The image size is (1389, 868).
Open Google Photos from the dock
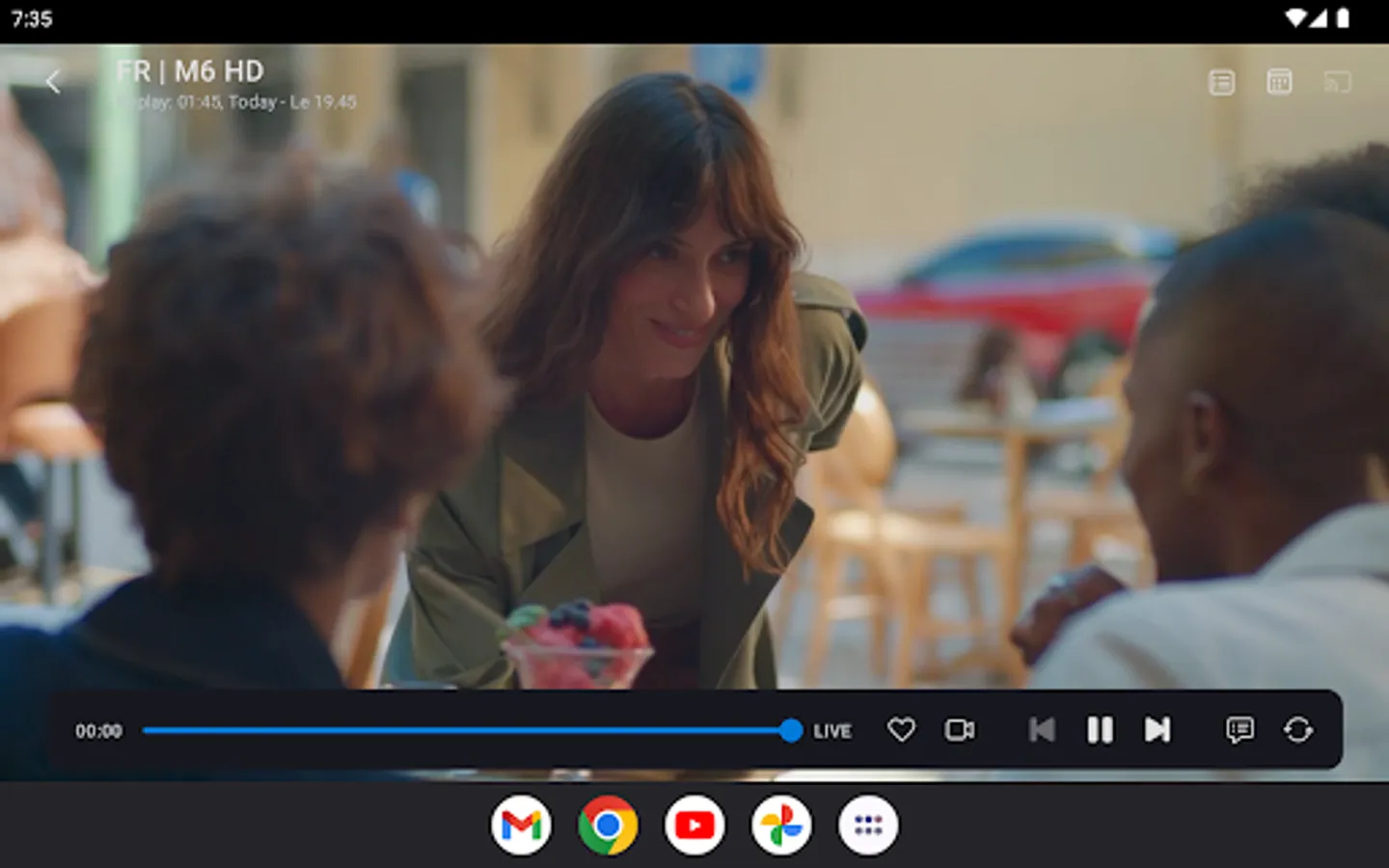[781, 826]
